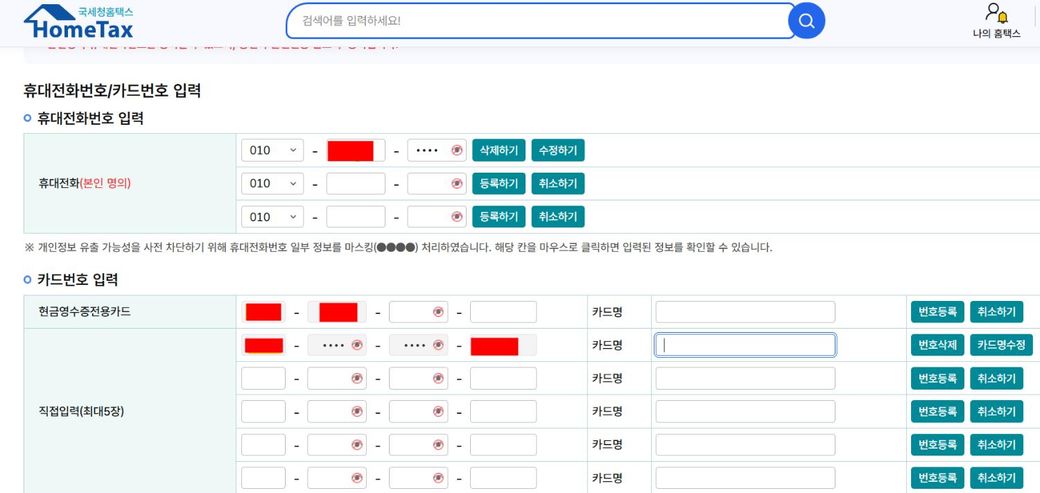The width and height of the screenshot is (1040, 493).
Task: Click the HomeTax logo
Action: (79, 22)
